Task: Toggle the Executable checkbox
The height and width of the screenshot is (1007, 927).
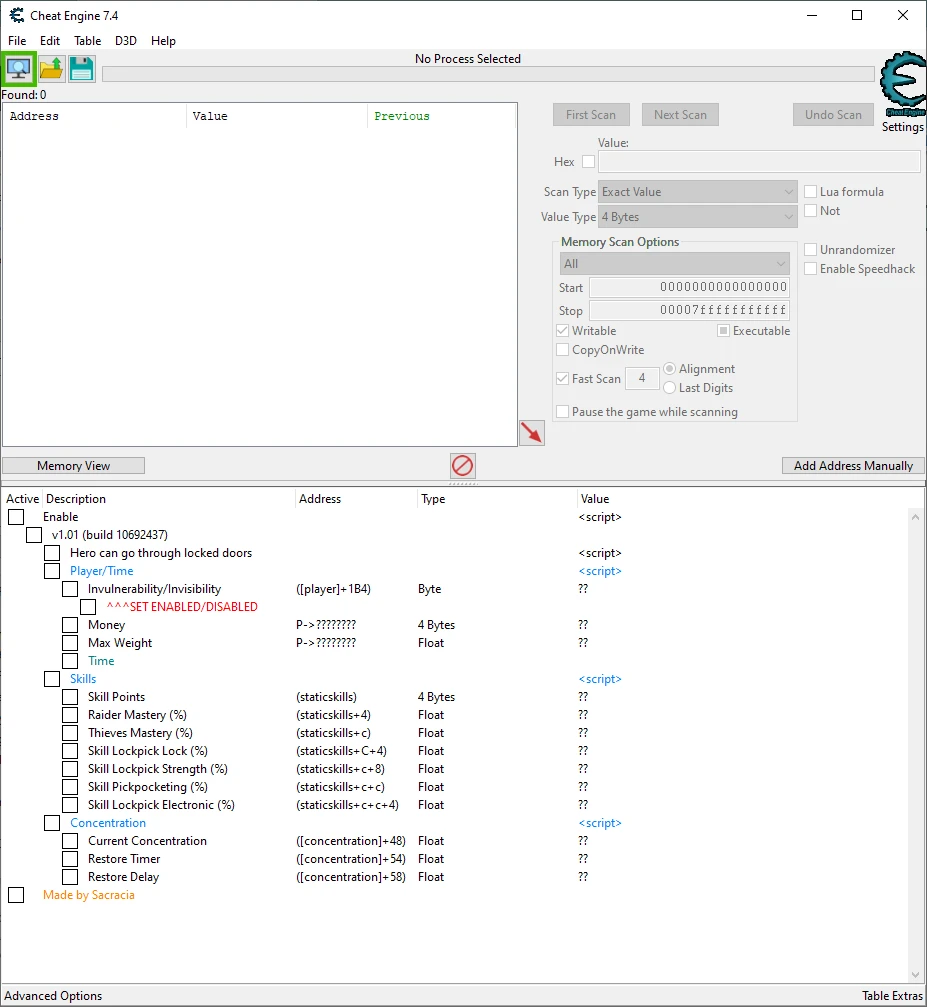Action: point(723,331)
